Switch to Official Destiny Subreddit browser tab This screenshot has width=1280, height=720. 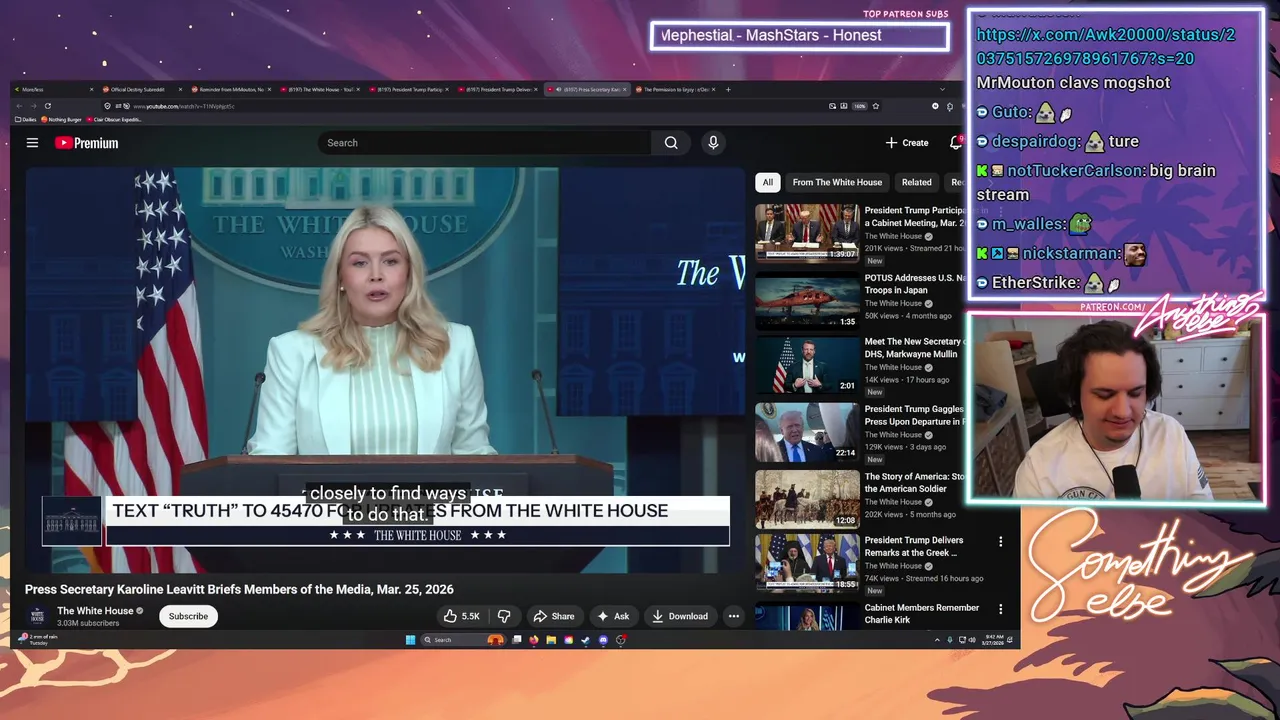point(139,90)
